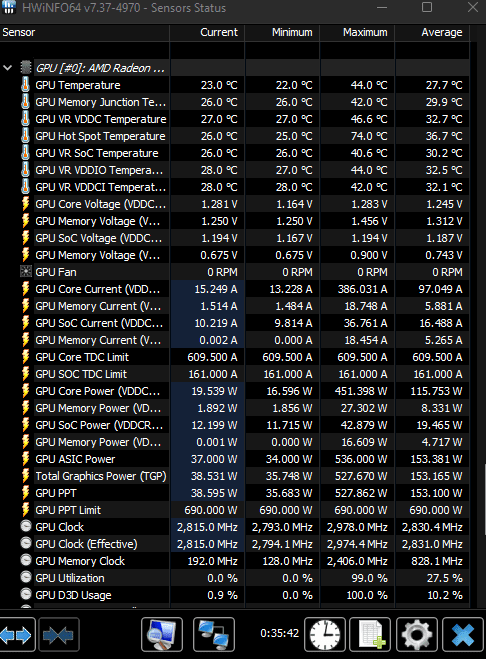This screenshot has height=659, width=486.
Task: Click thermometer icon for GPU VR SoC Temperature
Action: (x=26, y=153)
